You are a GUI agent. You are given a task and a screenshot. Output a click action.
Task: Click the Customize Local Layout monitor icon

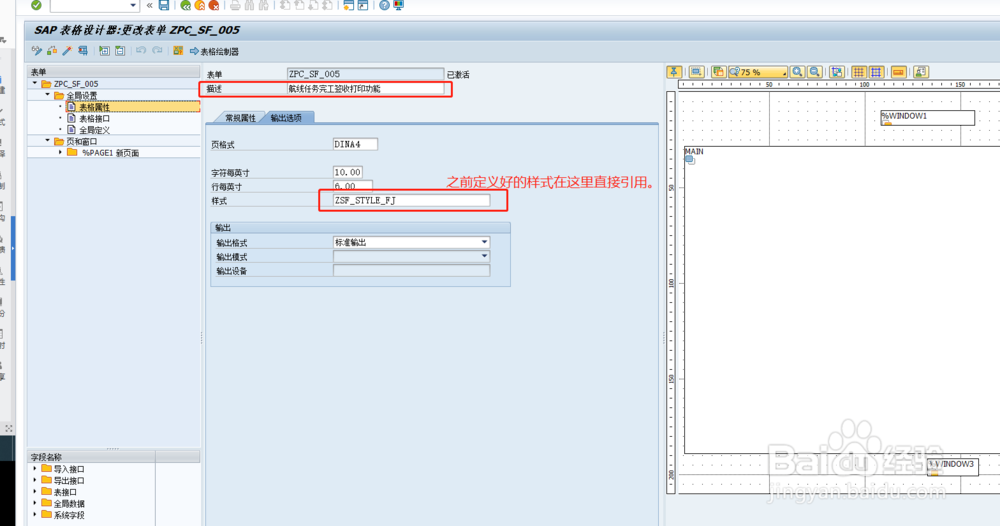pyautogui.click(x=399, y=5)
